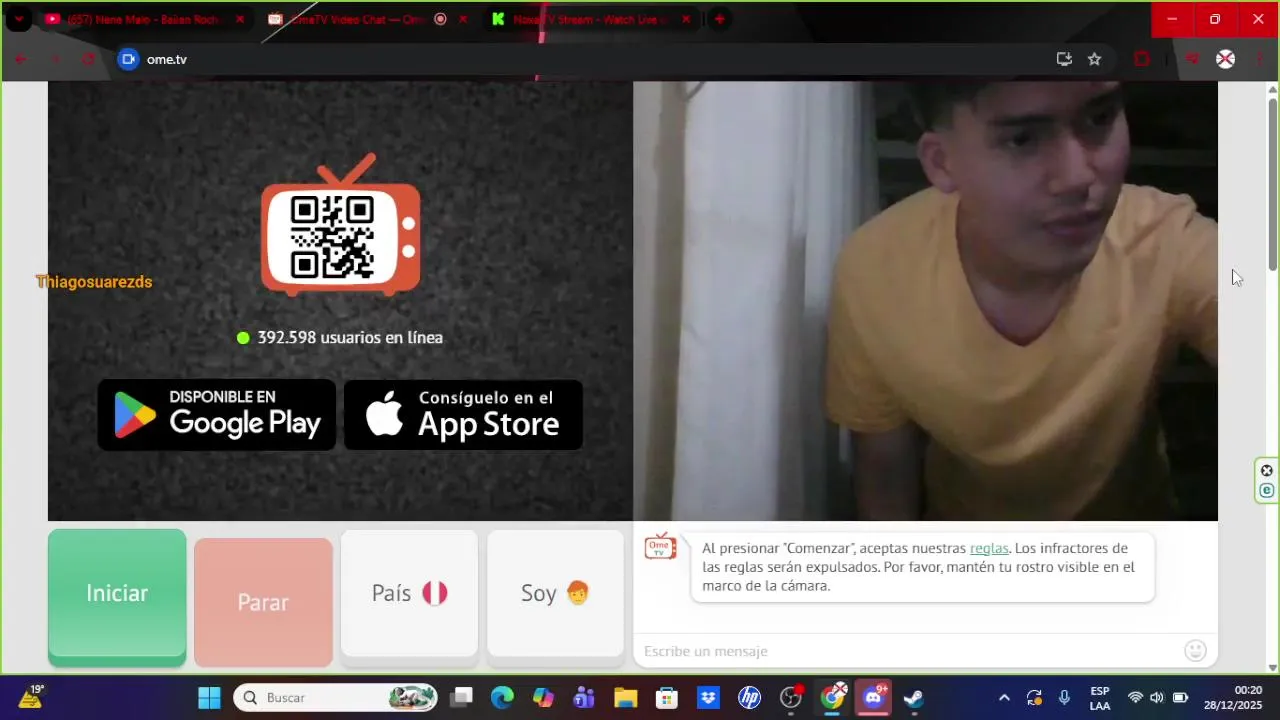Open the browser profile avatar
Screen dimensions: 1280x720
(x=1225, y=59)
